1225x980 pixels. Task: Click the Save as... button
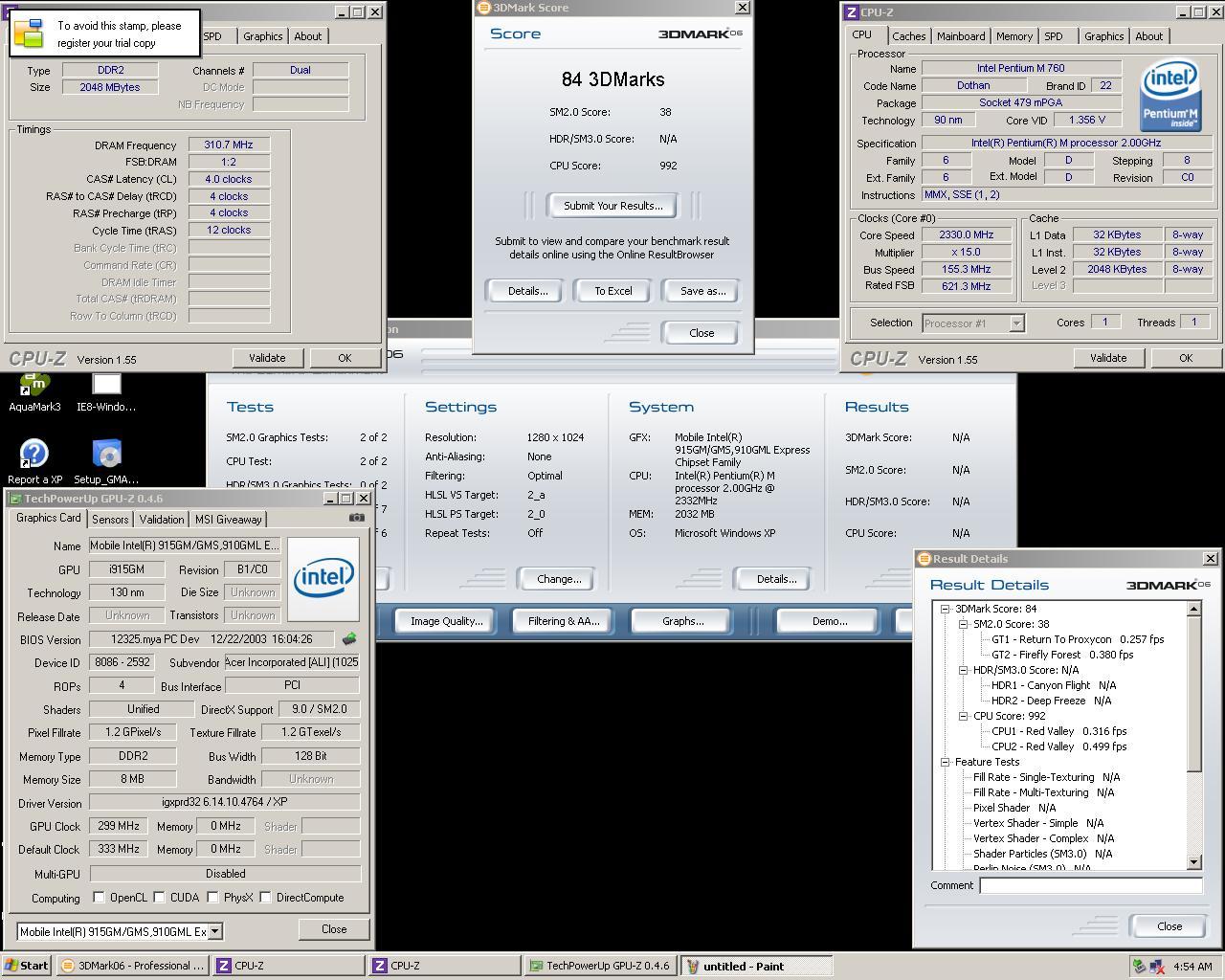click(702, 291)
